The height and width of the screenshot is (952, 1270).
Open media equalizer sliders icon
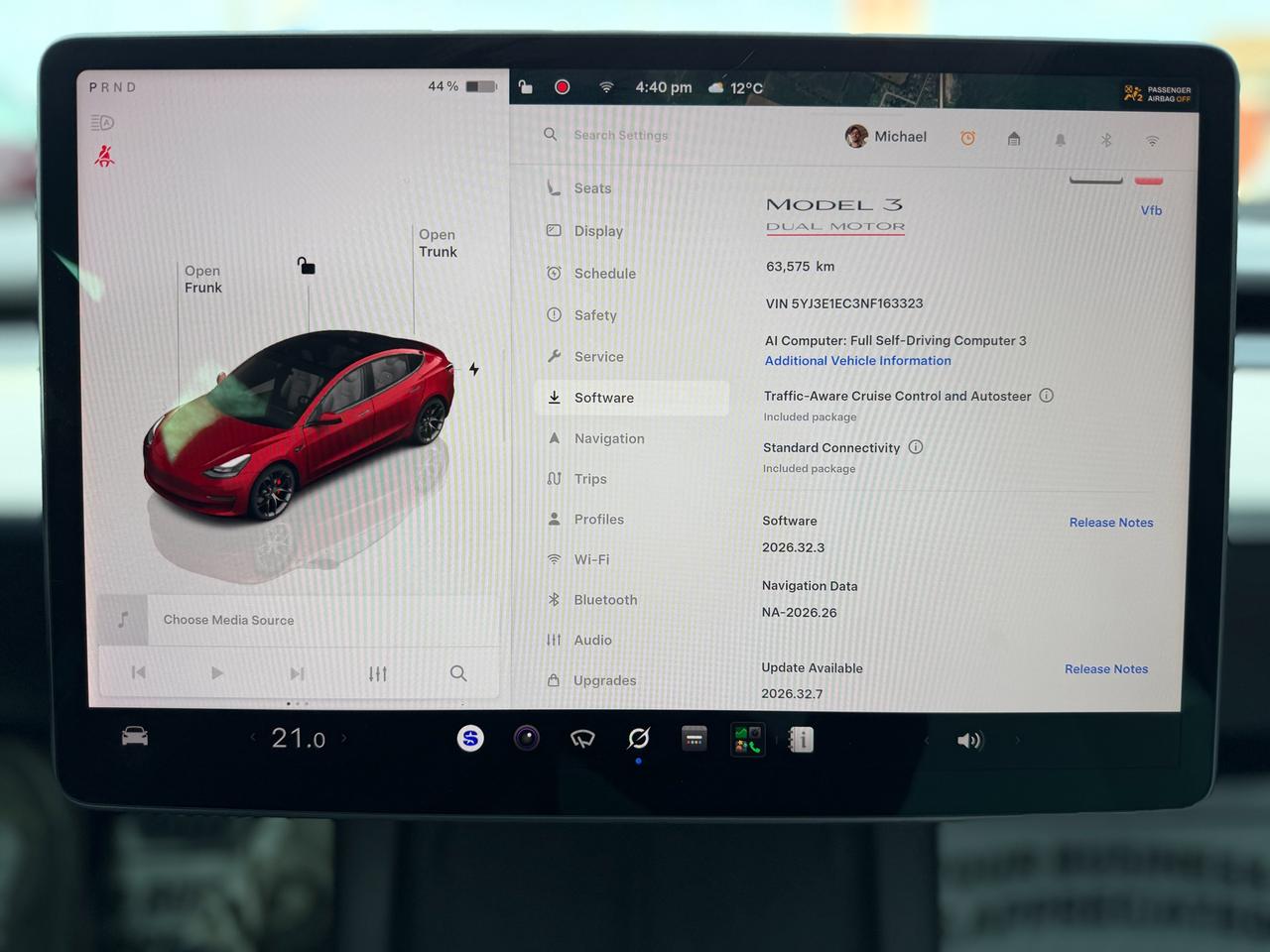click(x=378, y=673)
